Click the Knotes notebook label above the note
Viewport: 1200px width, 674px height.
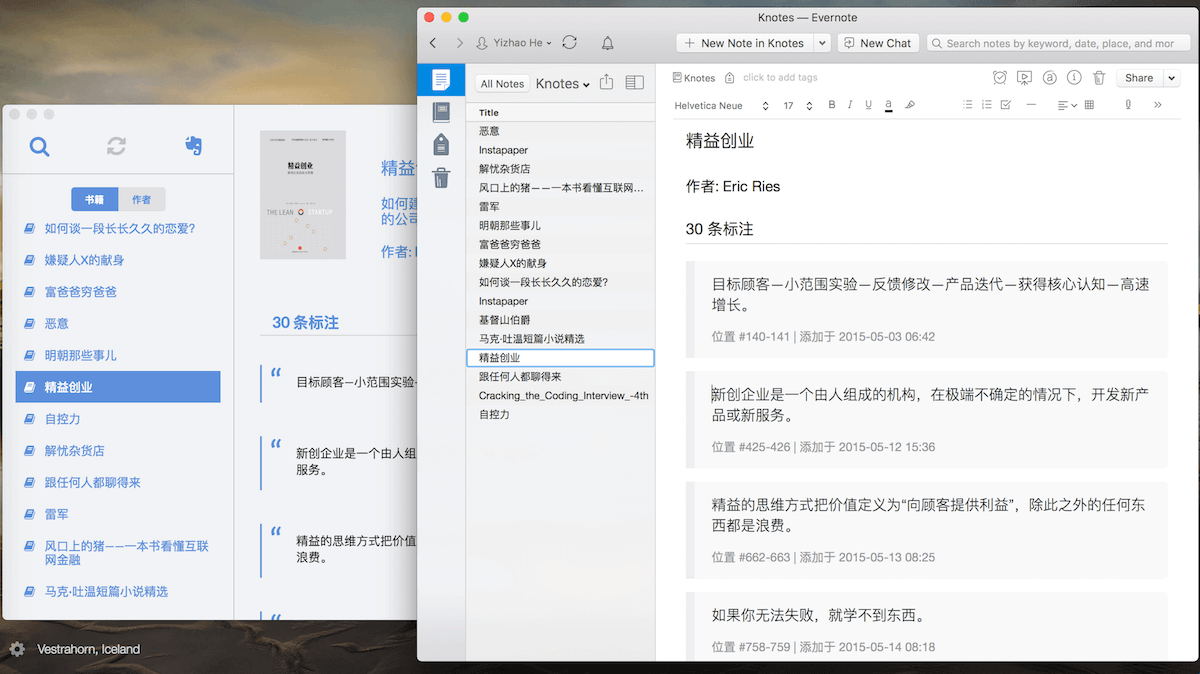pyautogui.click(x=694, y=78)
